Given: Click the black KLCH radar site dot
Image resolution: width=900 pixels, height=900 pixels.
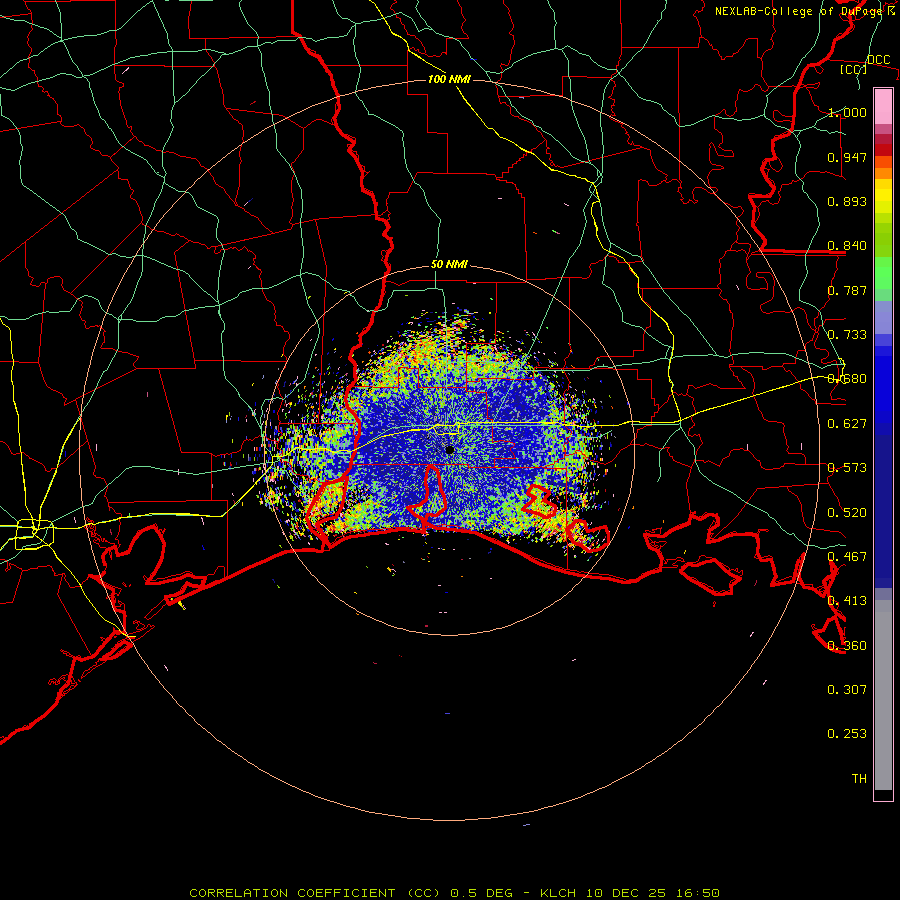Looking at the screenshot, I should pyautogui.click(x=450, y=450).
